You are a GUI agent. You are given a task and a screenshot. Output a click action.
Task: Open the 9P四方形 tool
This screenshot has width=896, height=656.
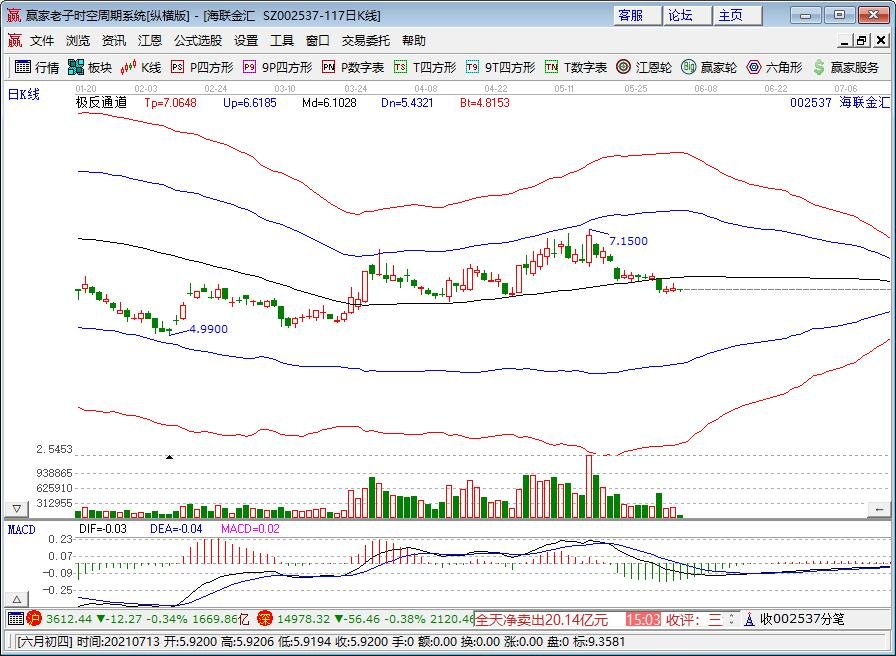click(x=277, y=67)
